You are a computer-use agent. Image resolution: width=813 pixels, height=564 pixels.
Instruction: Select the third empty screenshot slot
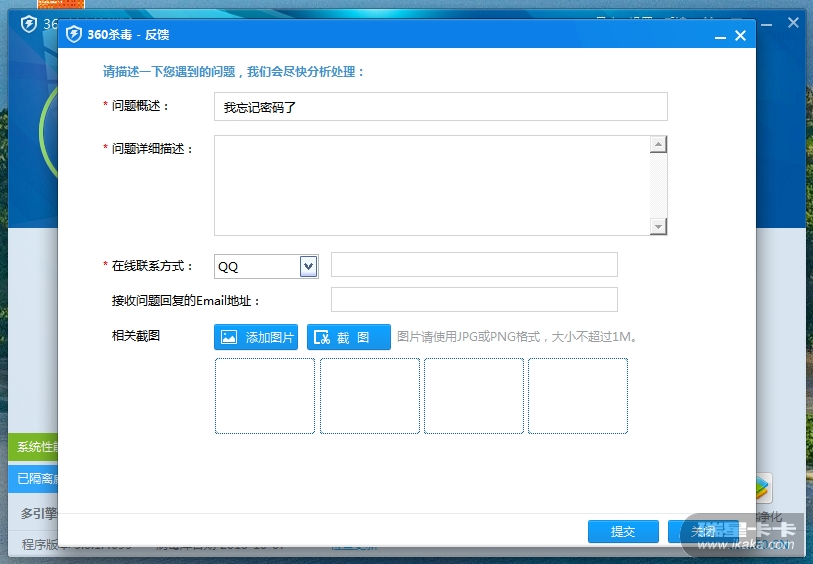point(474,396)
